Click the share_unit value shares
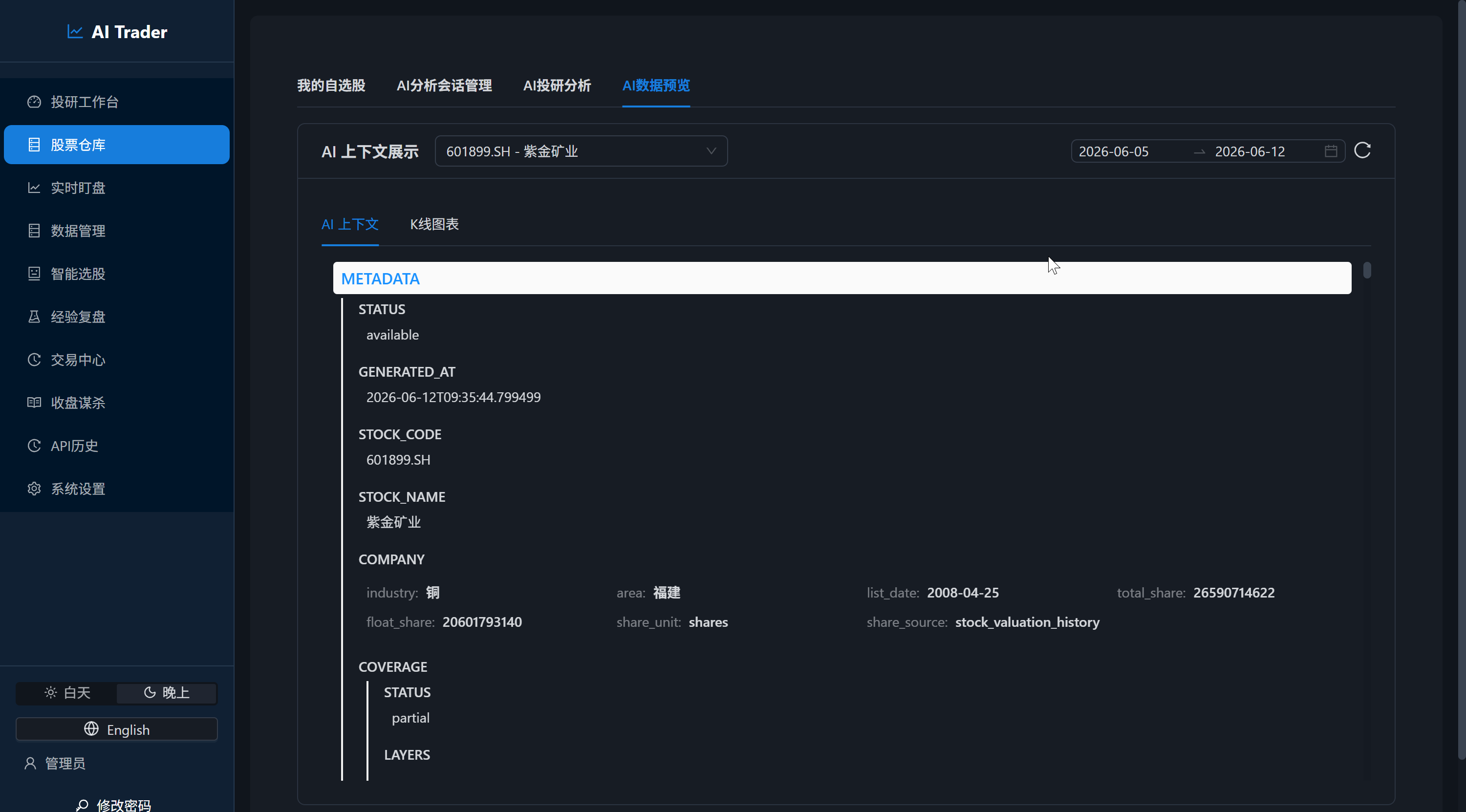Viewport: 1466px width, 812px height. 708,622
